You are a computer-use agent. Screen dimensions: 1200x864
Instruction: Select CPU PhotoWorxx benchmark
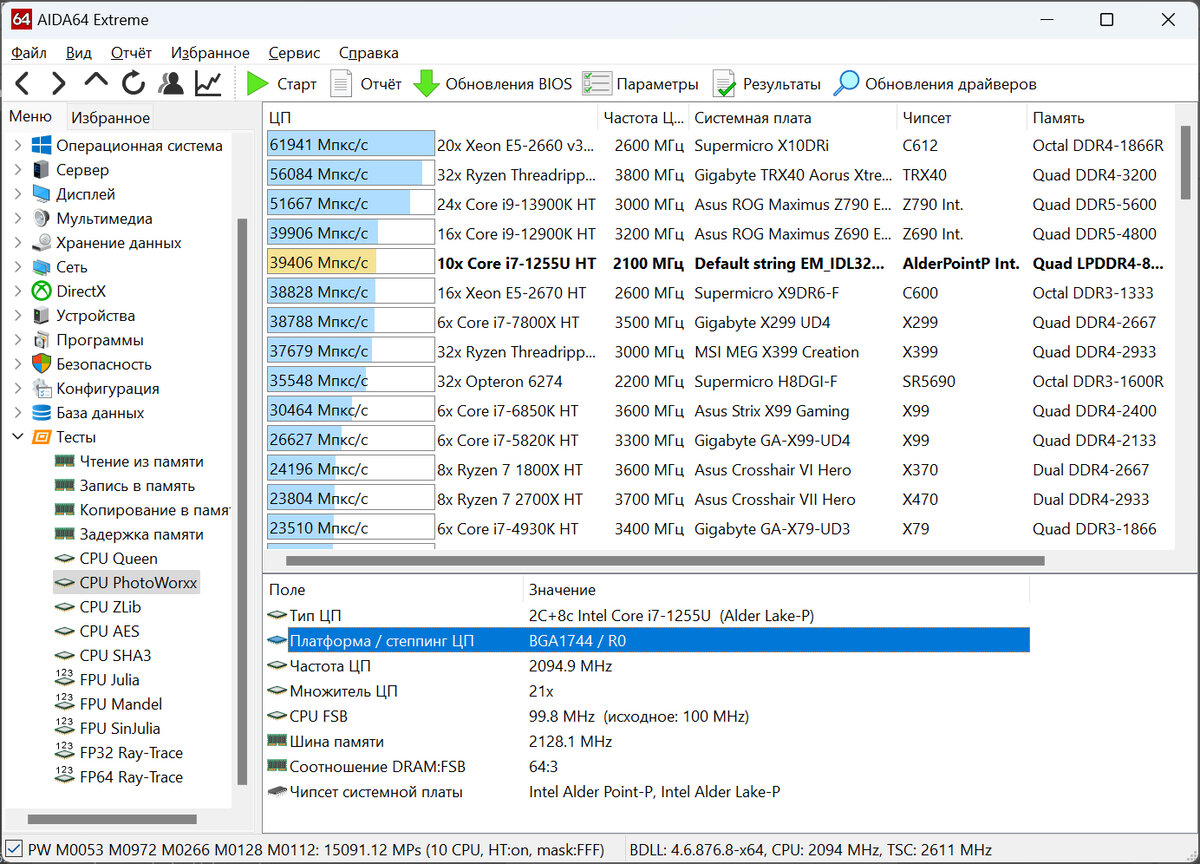point(138,583)
